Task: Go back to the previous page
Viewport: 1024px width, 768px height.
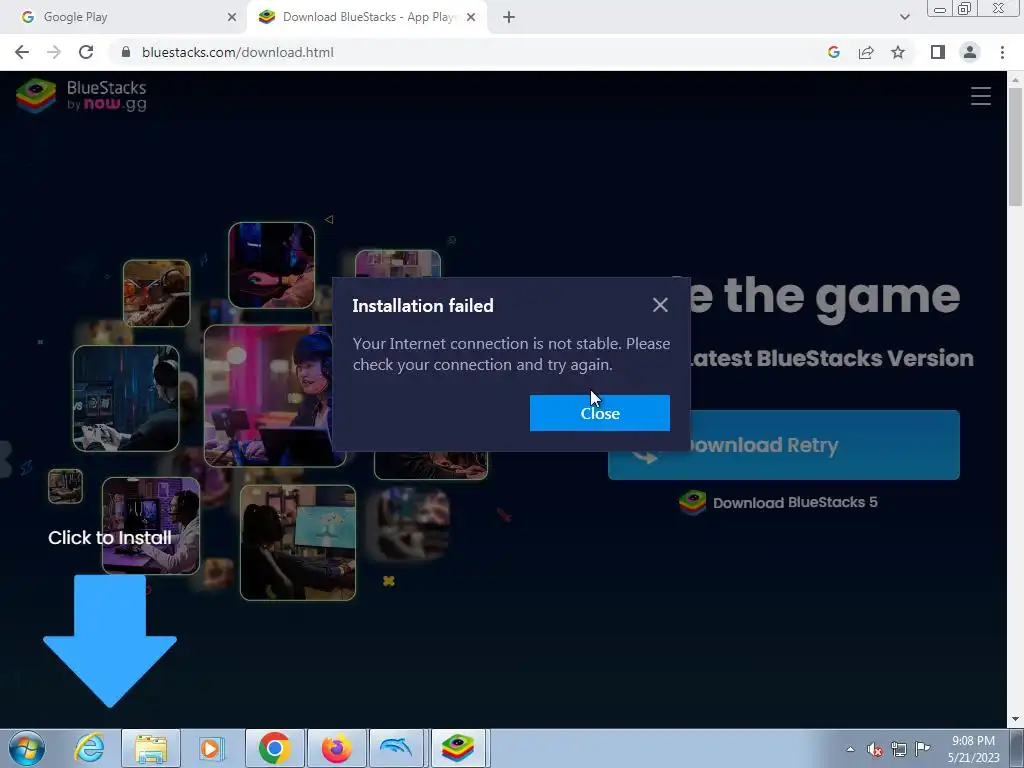Action: point(22,52)
